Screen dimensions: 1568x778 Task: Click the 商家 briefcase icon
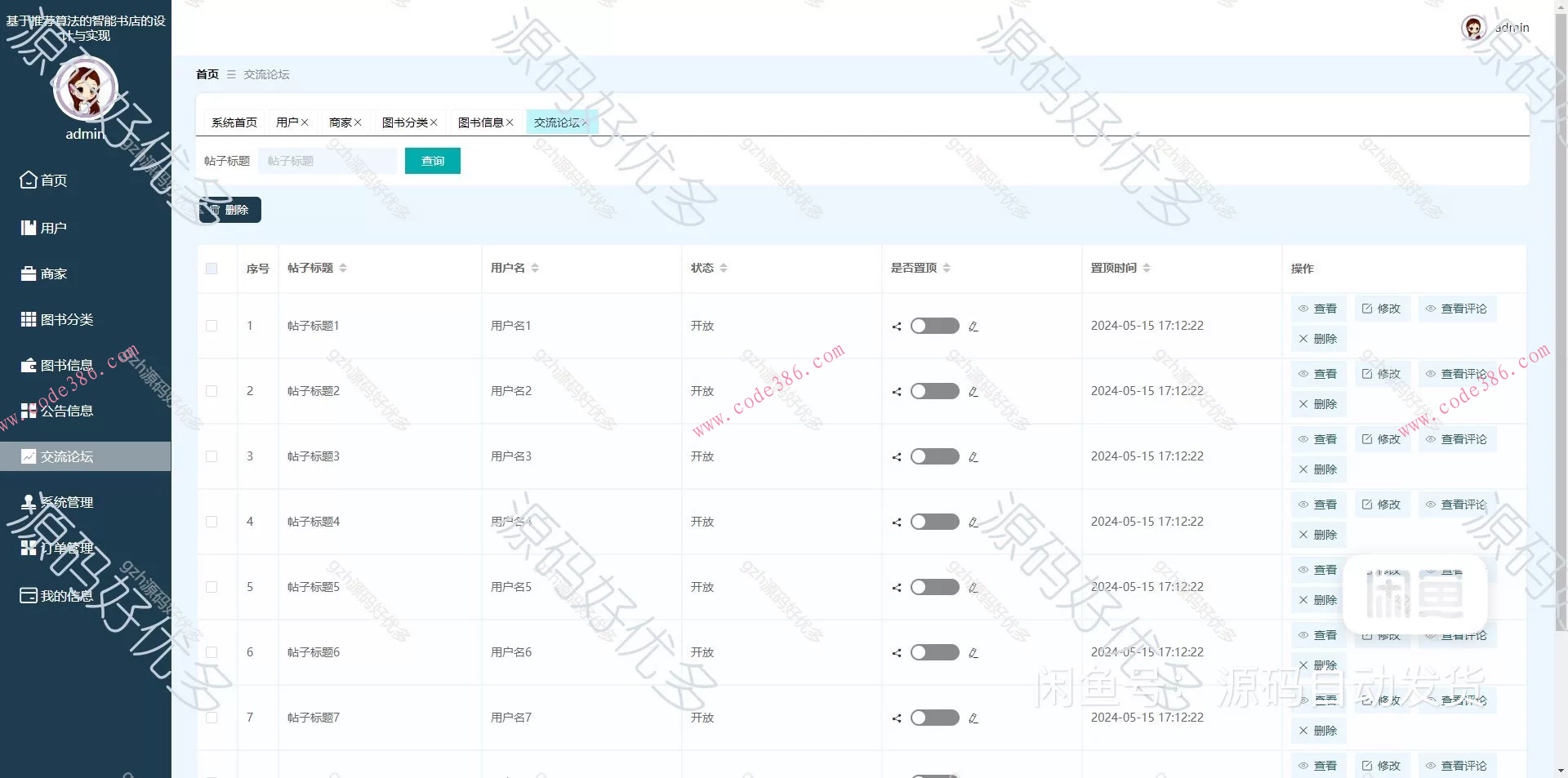(x=29, y=273)
